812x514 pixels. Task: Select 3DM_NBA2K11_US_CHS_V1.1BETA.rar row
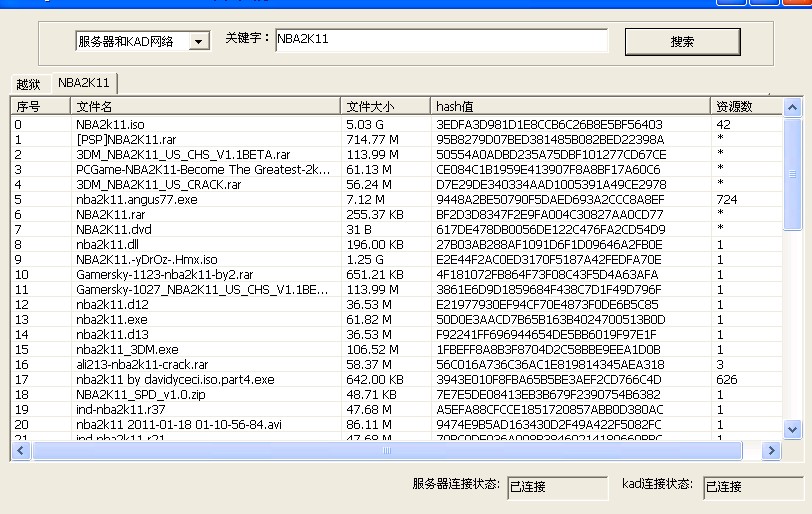pos(397,154)
